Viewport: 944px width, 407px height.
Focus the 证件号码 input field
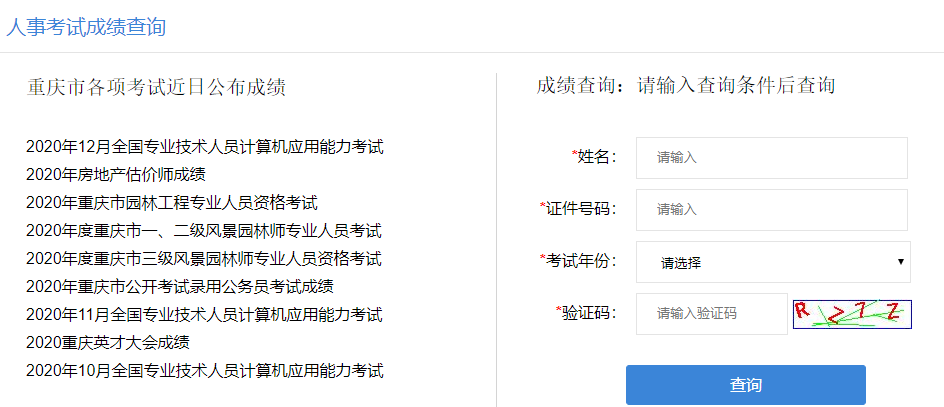pyautogui.click(x=771, y=210)
